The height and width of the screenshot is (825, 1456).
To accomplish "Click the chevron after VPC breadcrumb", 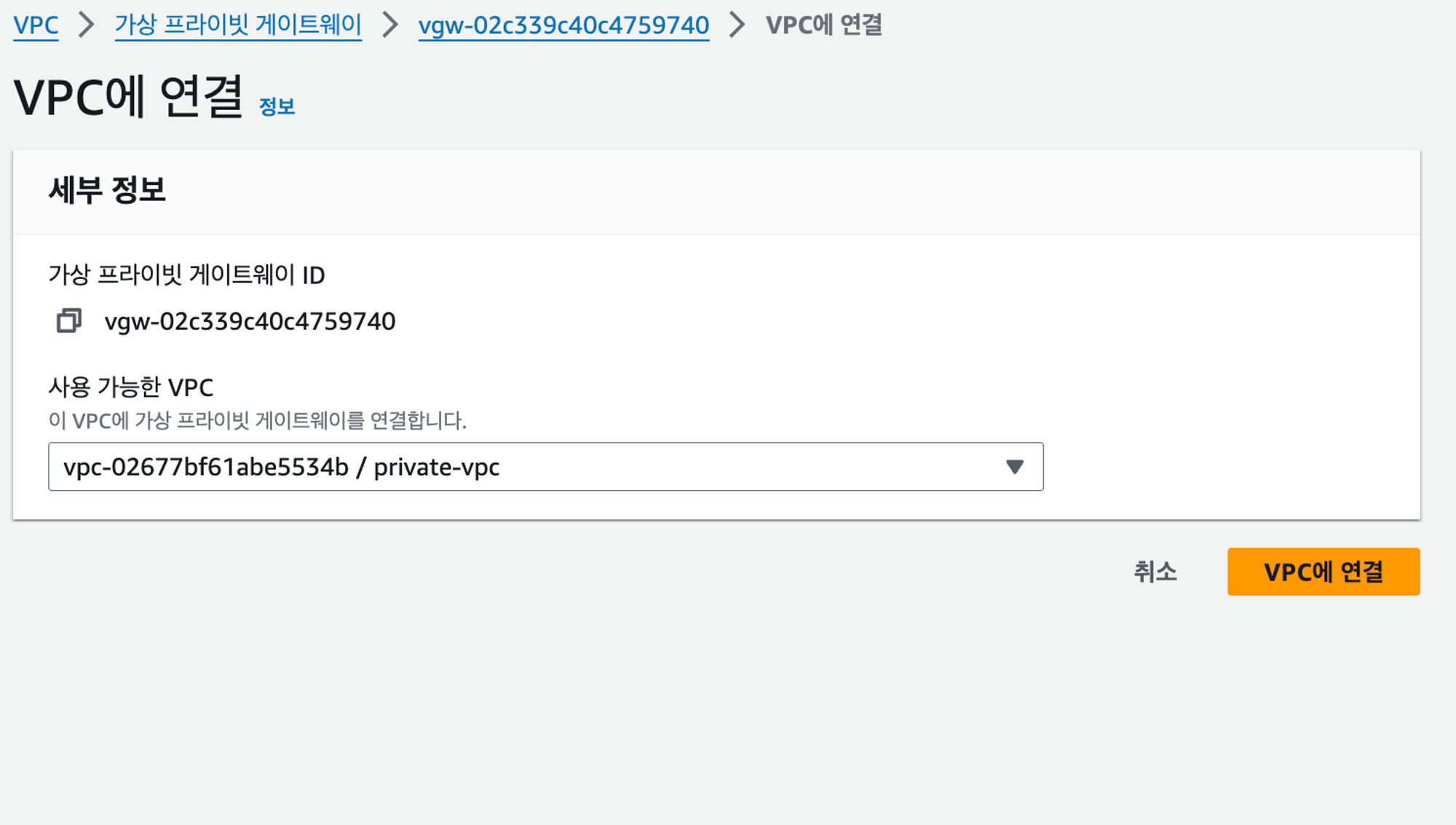I will [87, 25].
